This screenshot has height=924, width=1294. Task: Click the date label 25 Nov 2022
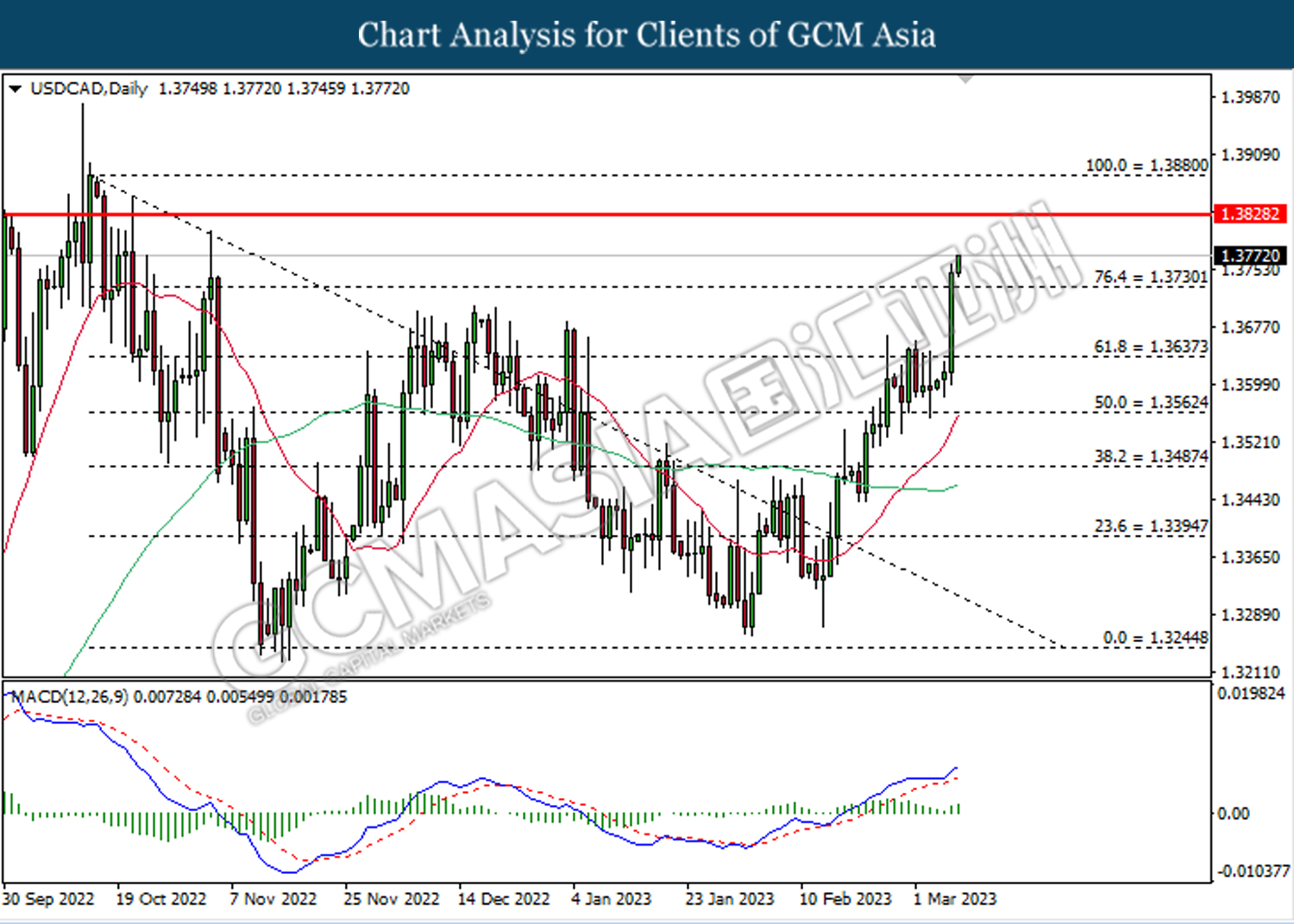[x=392, y=899]
